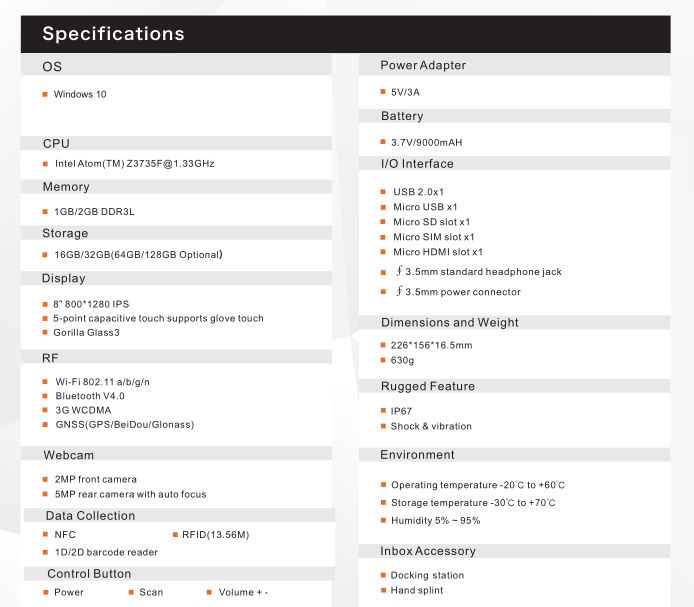Click the orange bullet beside Docking station

(x=383, y=575)
